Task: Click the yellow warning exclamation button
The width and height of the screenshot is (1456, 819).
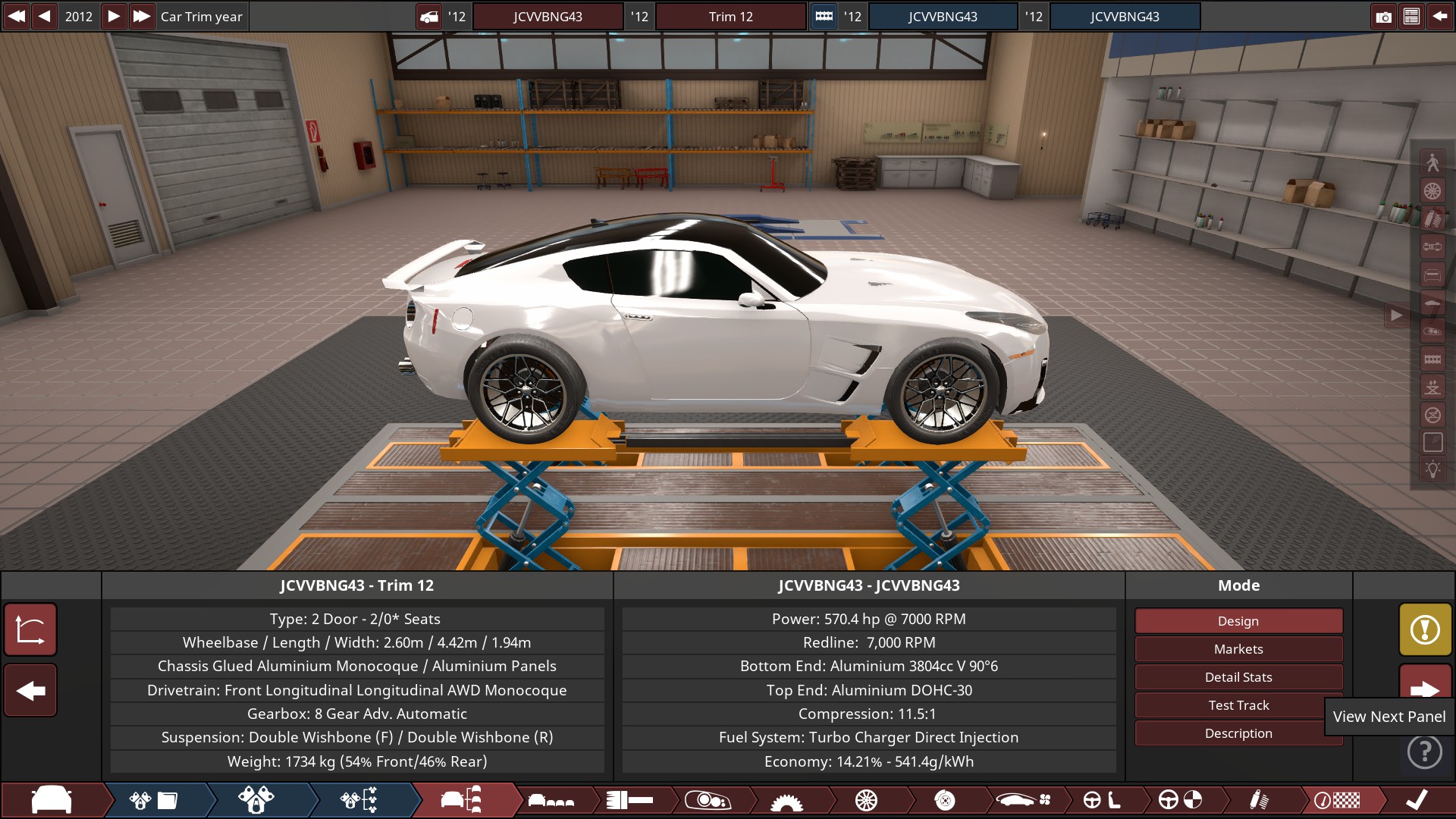Action: pos(1425,629)
